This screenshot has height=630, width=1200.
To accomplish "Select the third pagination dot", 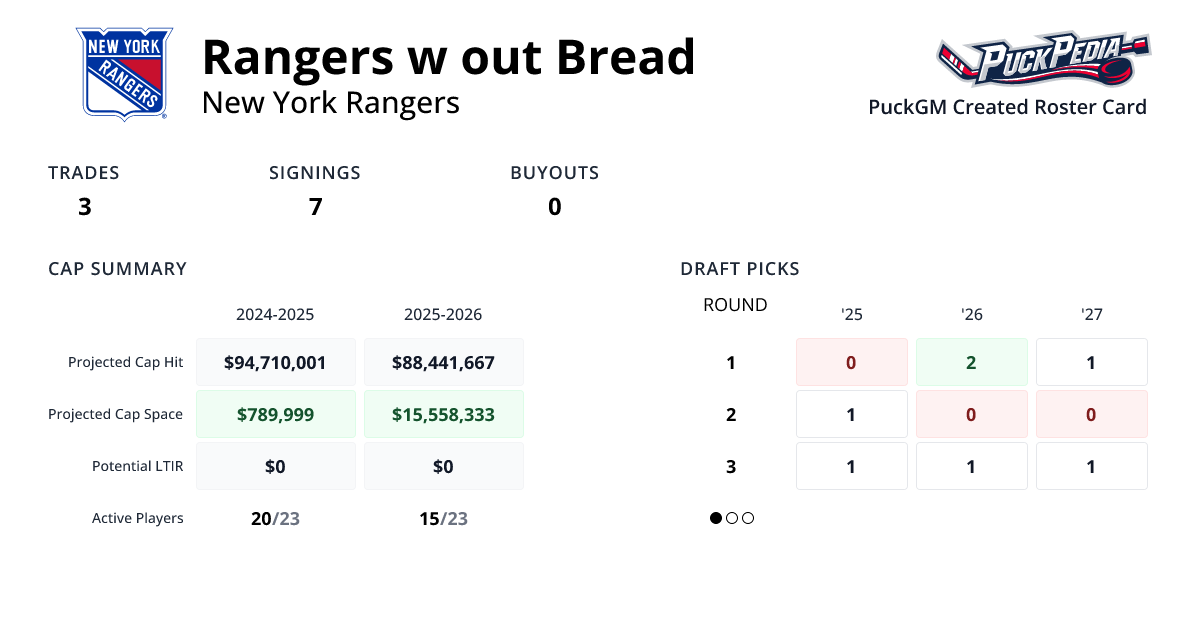I will [748, 518].
